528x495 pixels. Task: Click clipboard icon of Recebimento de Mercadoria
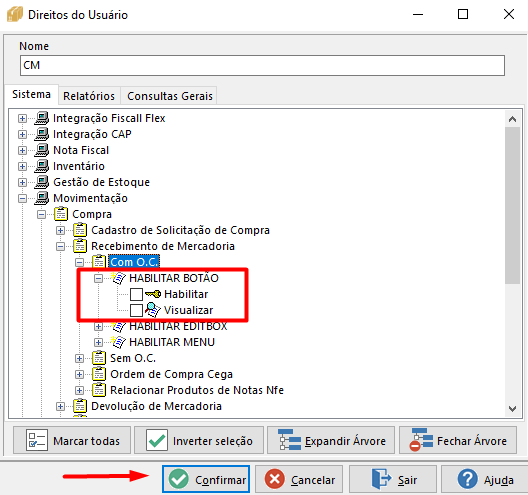click(80, 246)
